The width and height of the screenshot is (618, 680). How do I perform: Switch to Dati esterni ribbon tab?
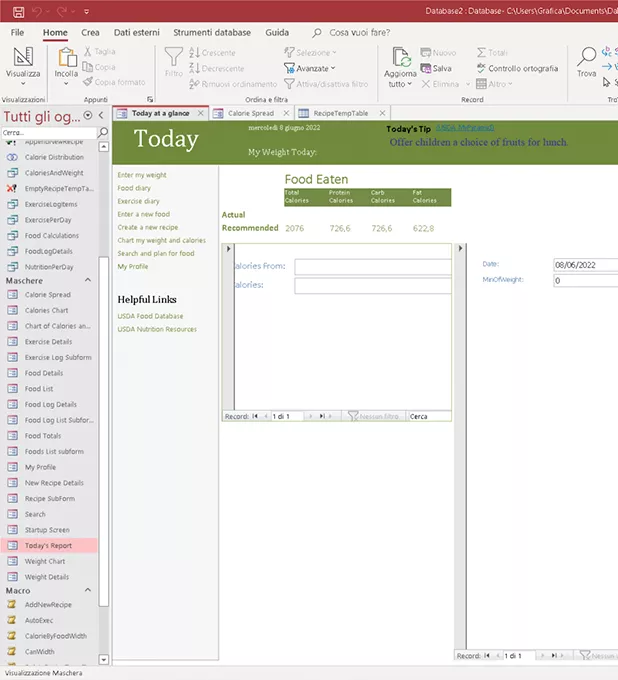pyautogui.click(x=137, y=33)
